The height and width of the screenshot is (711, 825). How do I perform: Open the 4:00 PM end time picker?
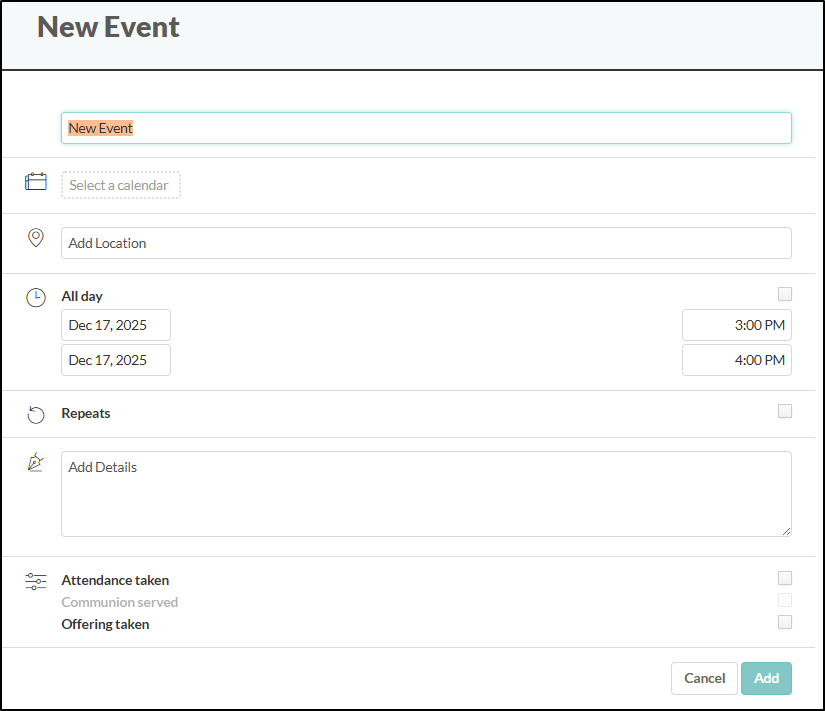tap(737, 360)
